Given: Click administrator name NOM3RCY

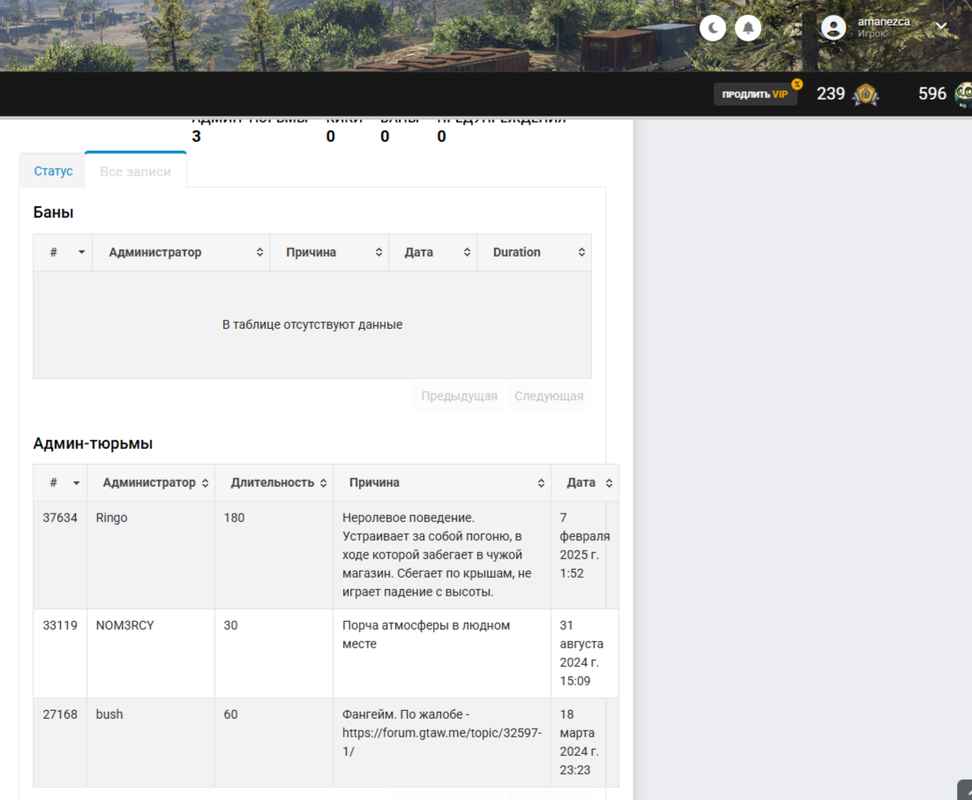Looking at the screenshot, I should coord(125,625).
